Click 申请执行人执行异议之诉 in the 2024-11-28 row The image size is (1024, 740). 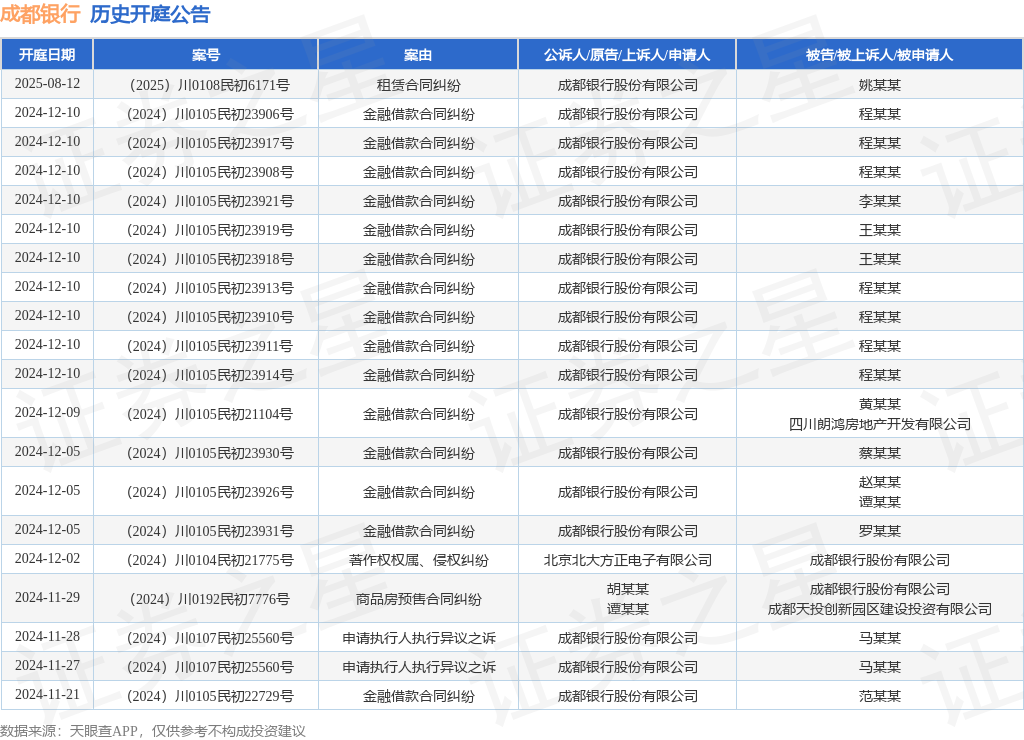pos(418,639)
